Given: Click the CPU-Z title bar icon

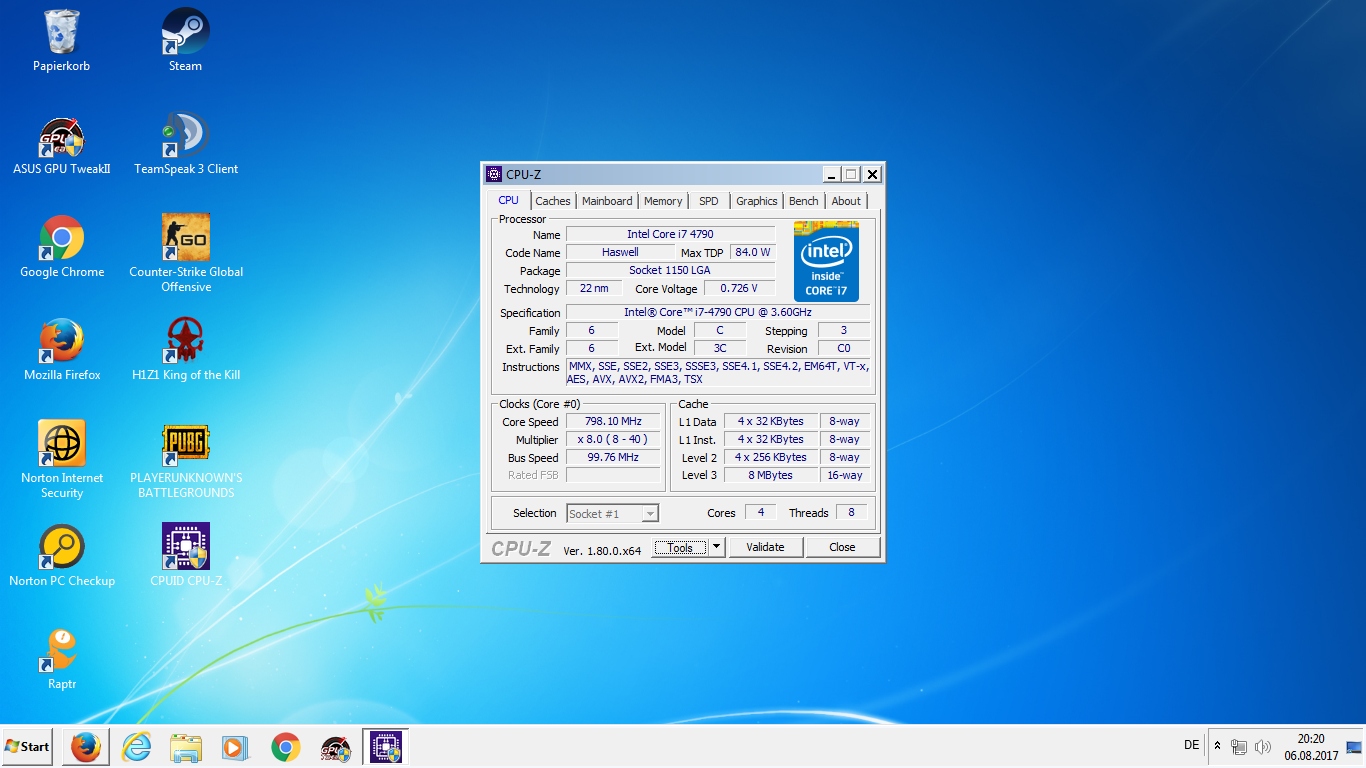Looking at the screenshot, I should [x=493, y=174].
